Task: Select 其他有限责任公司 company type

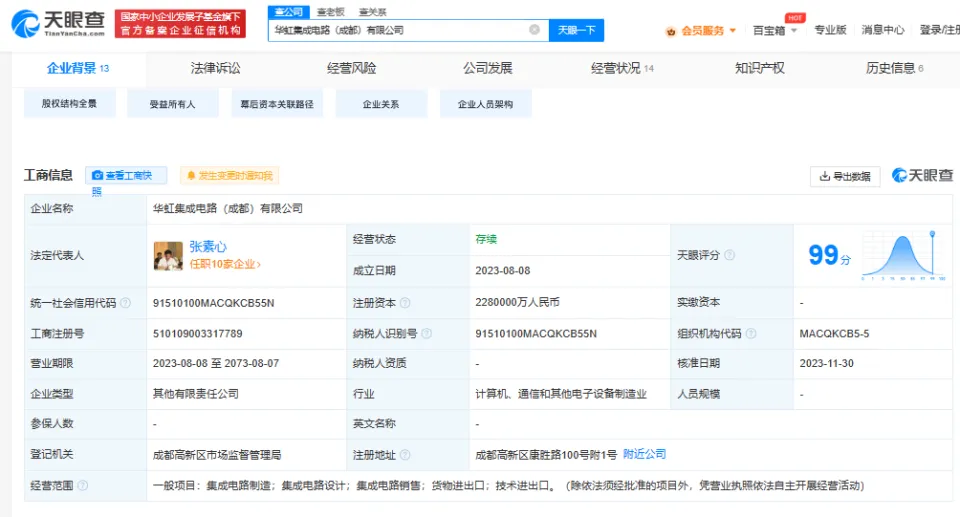Action: (x=196, y=394)
